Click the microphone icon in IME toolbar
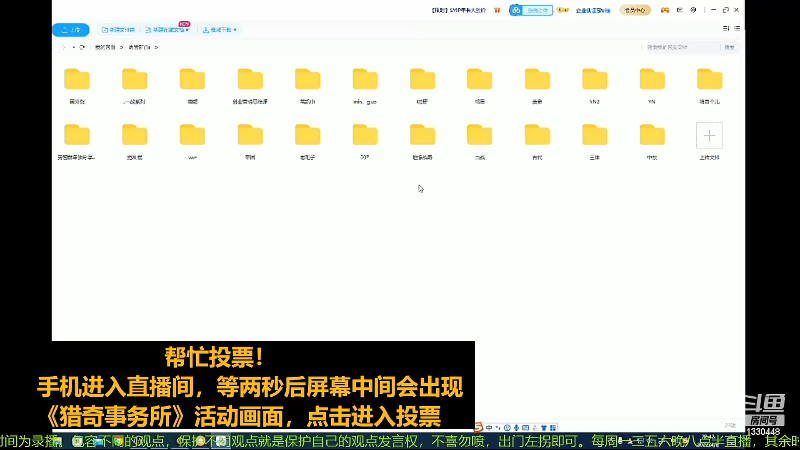The height and width of the screenshot is (450, 800). (x=516, y=428)
